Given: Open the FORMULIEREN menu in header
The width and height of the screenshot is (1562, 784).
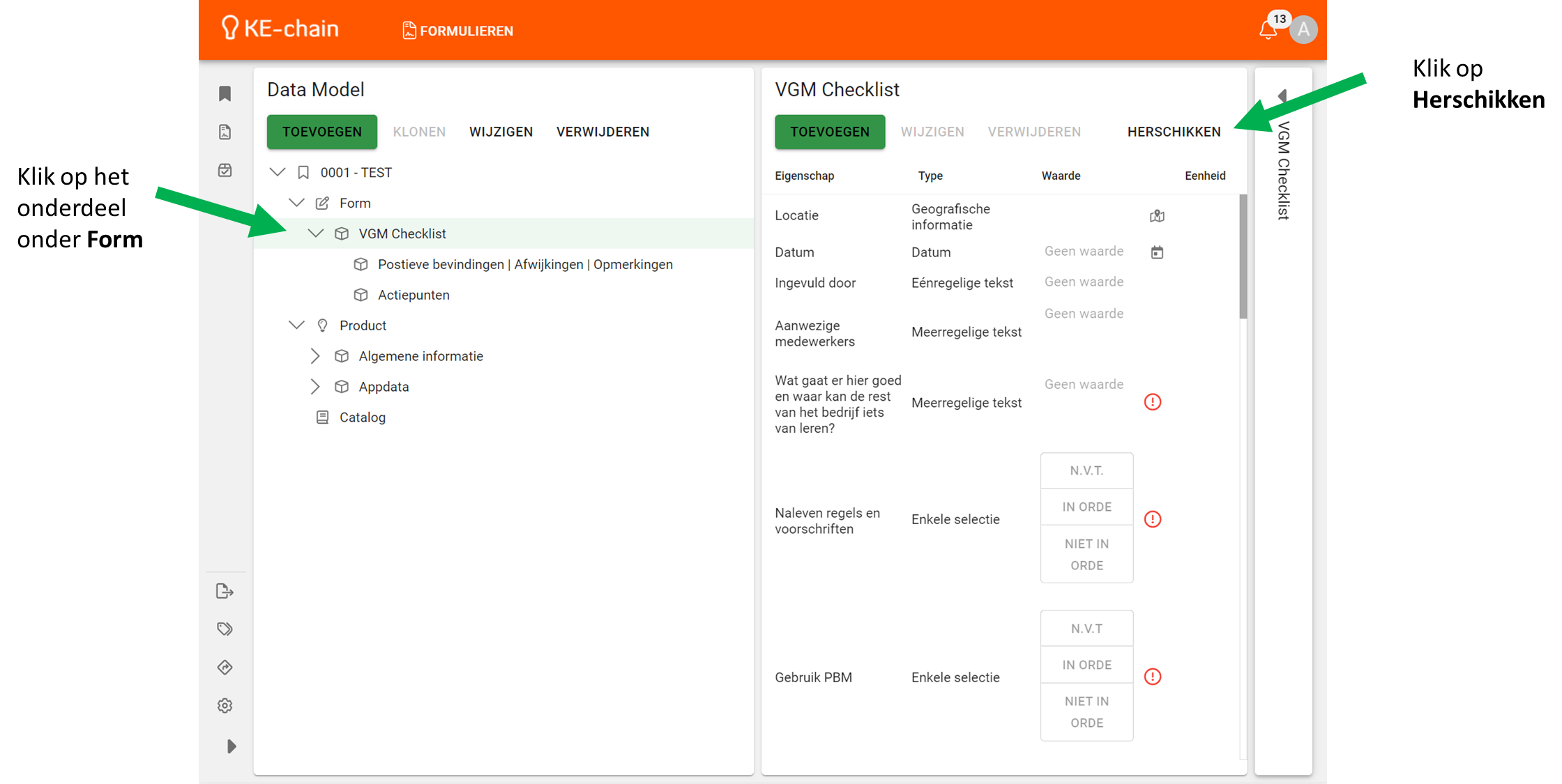Looking at the screenshot, I should pos(458,31).
